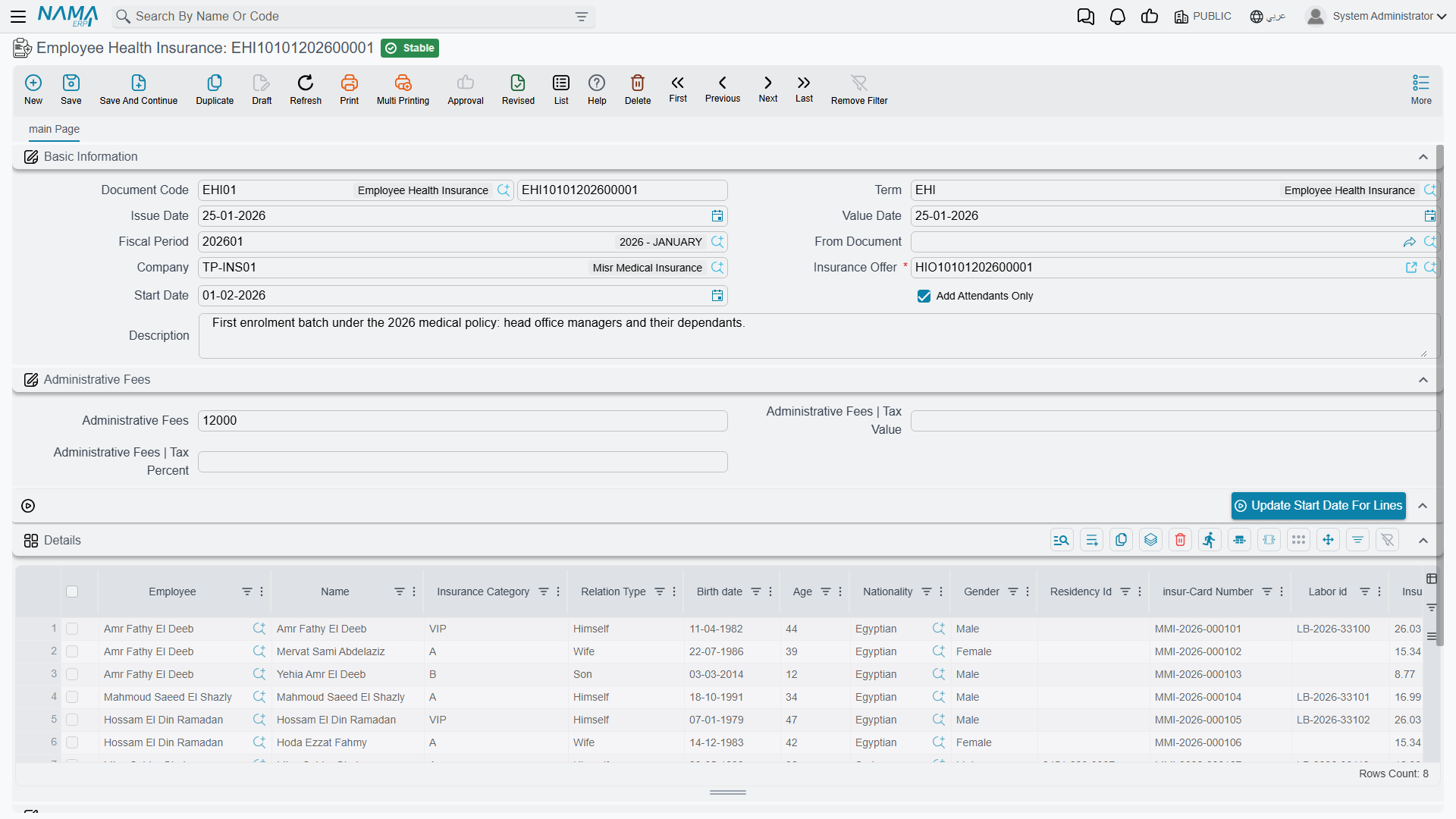Collapse the Administrative Fees section

point(1423,380)
